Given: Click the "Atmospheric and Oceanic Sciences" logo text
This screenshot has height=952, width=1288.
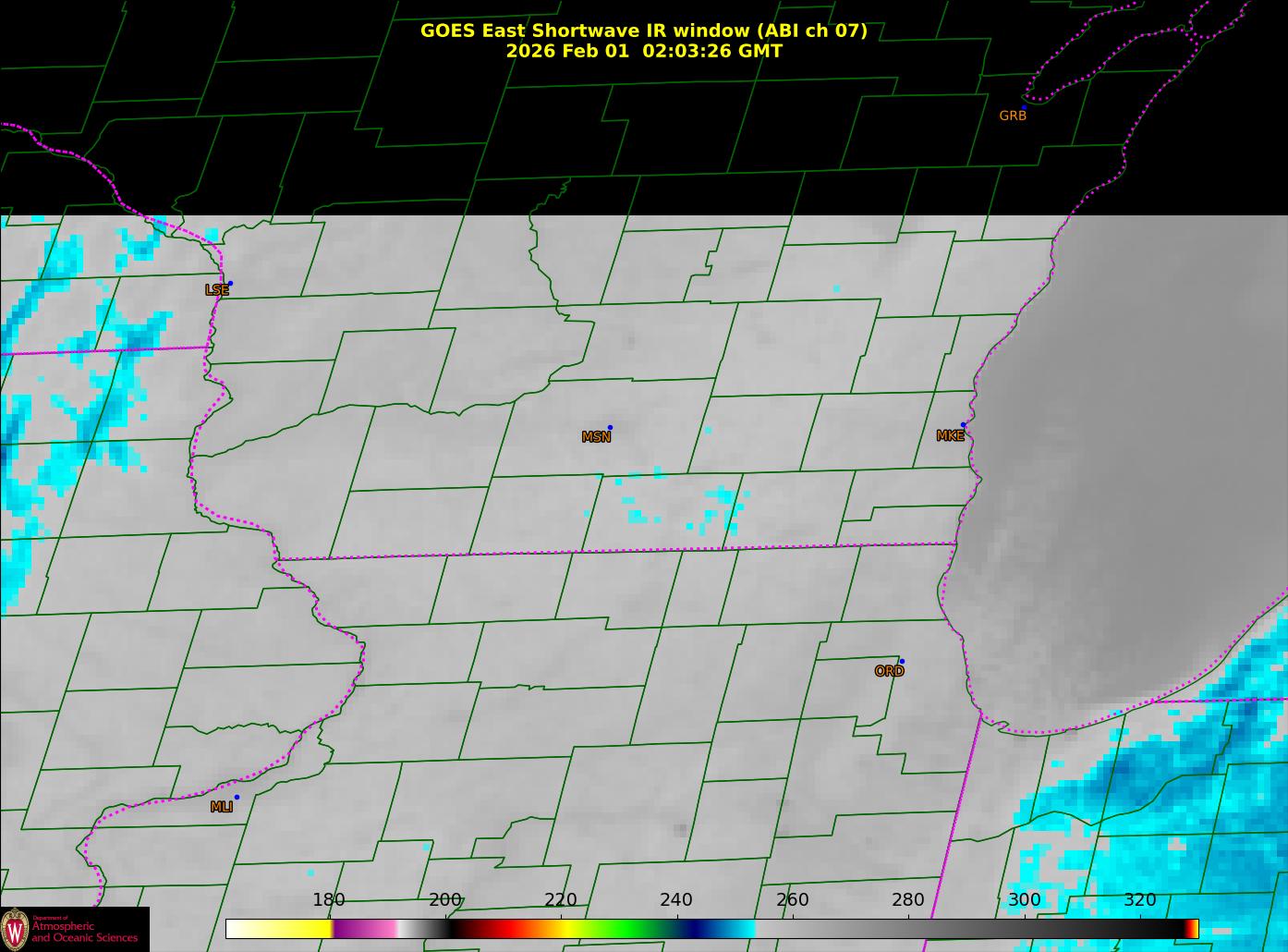Looking at the screenshot, I should pos(84,932).
